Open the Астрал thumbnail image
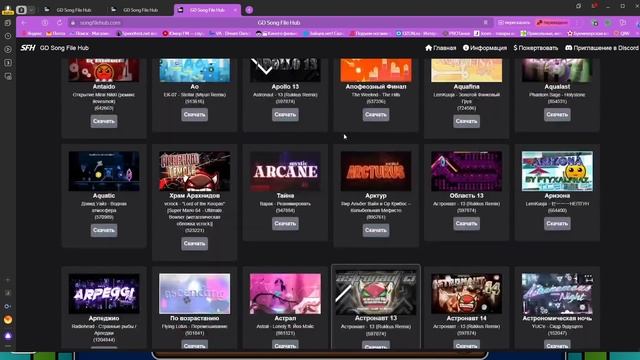Screen dimensions: 640x360 tap(285, 293)
